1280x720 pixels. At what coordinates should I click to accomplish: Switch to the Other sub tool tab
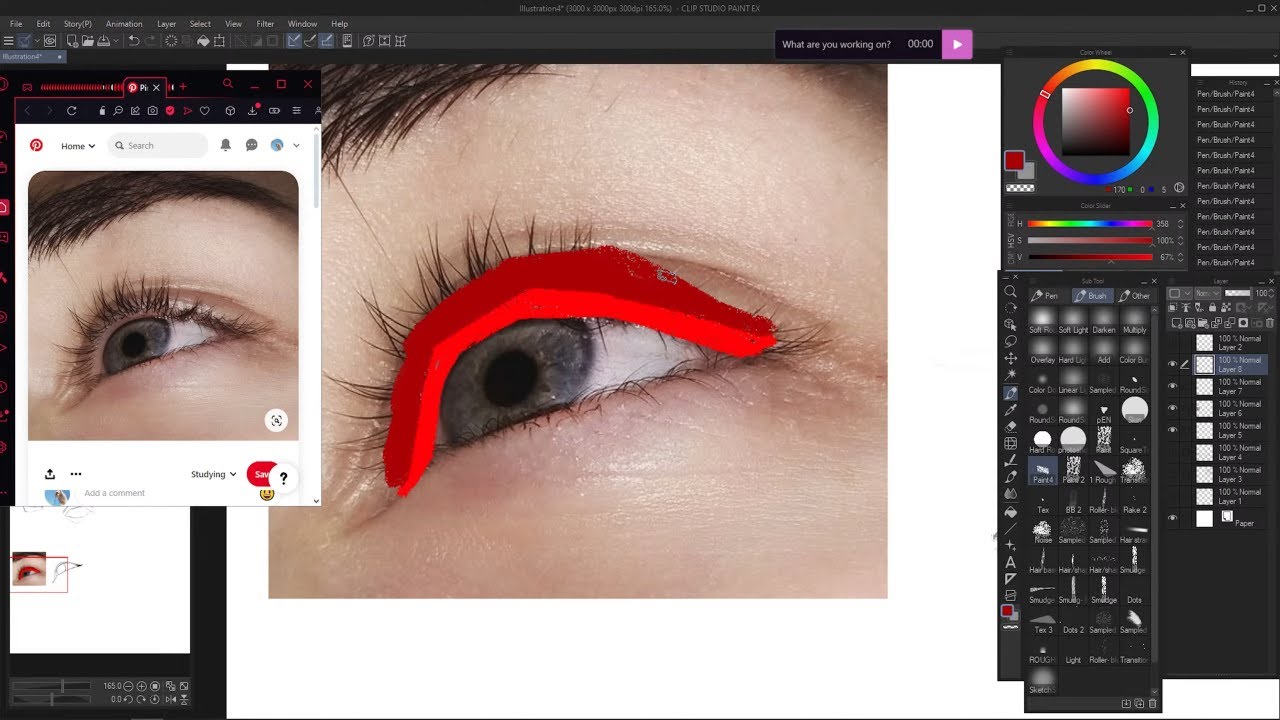(1134, 296)
